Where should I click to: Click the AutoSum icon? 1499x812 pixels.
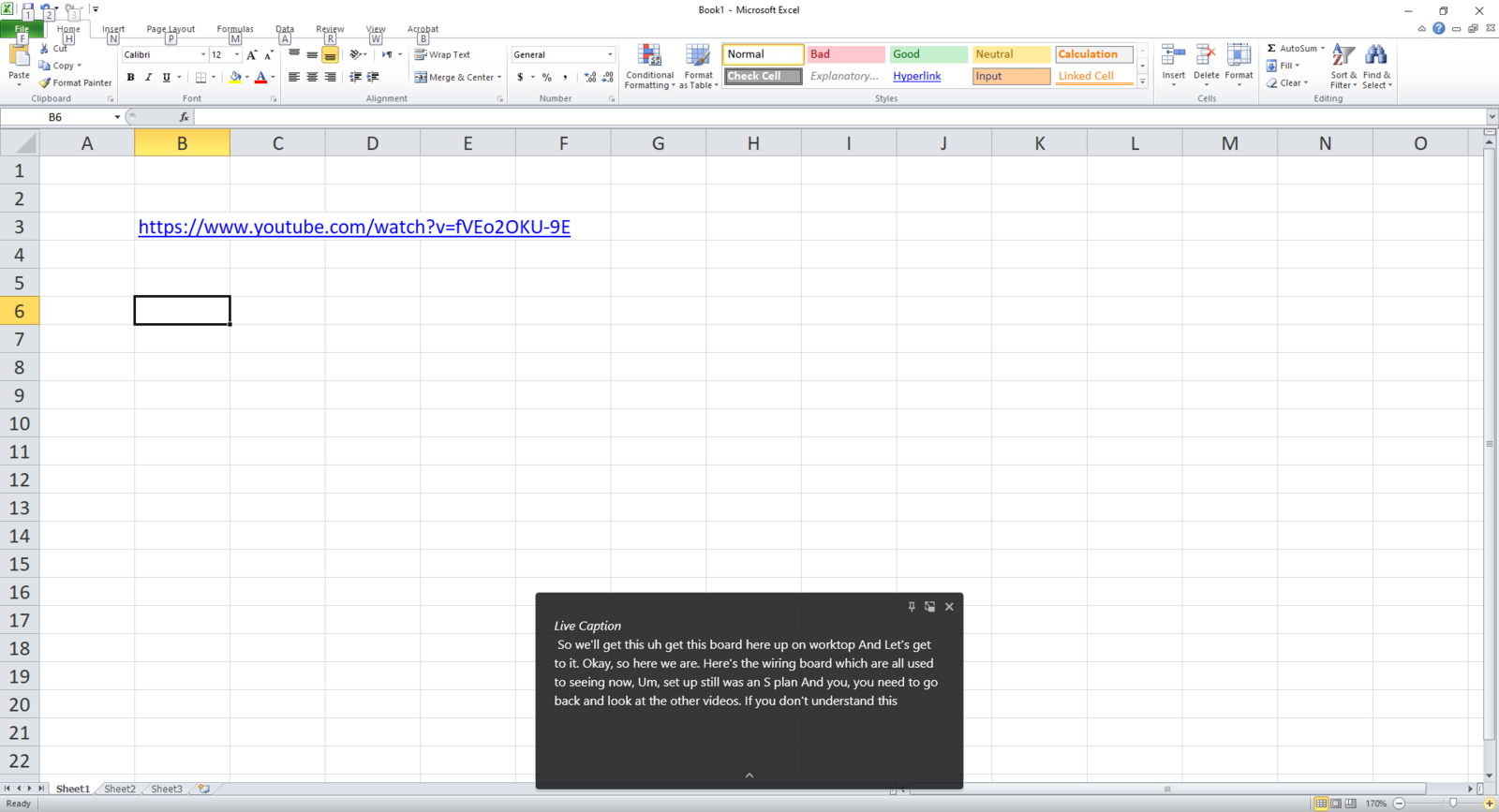pyautogui.click(x=1272, y=49)
